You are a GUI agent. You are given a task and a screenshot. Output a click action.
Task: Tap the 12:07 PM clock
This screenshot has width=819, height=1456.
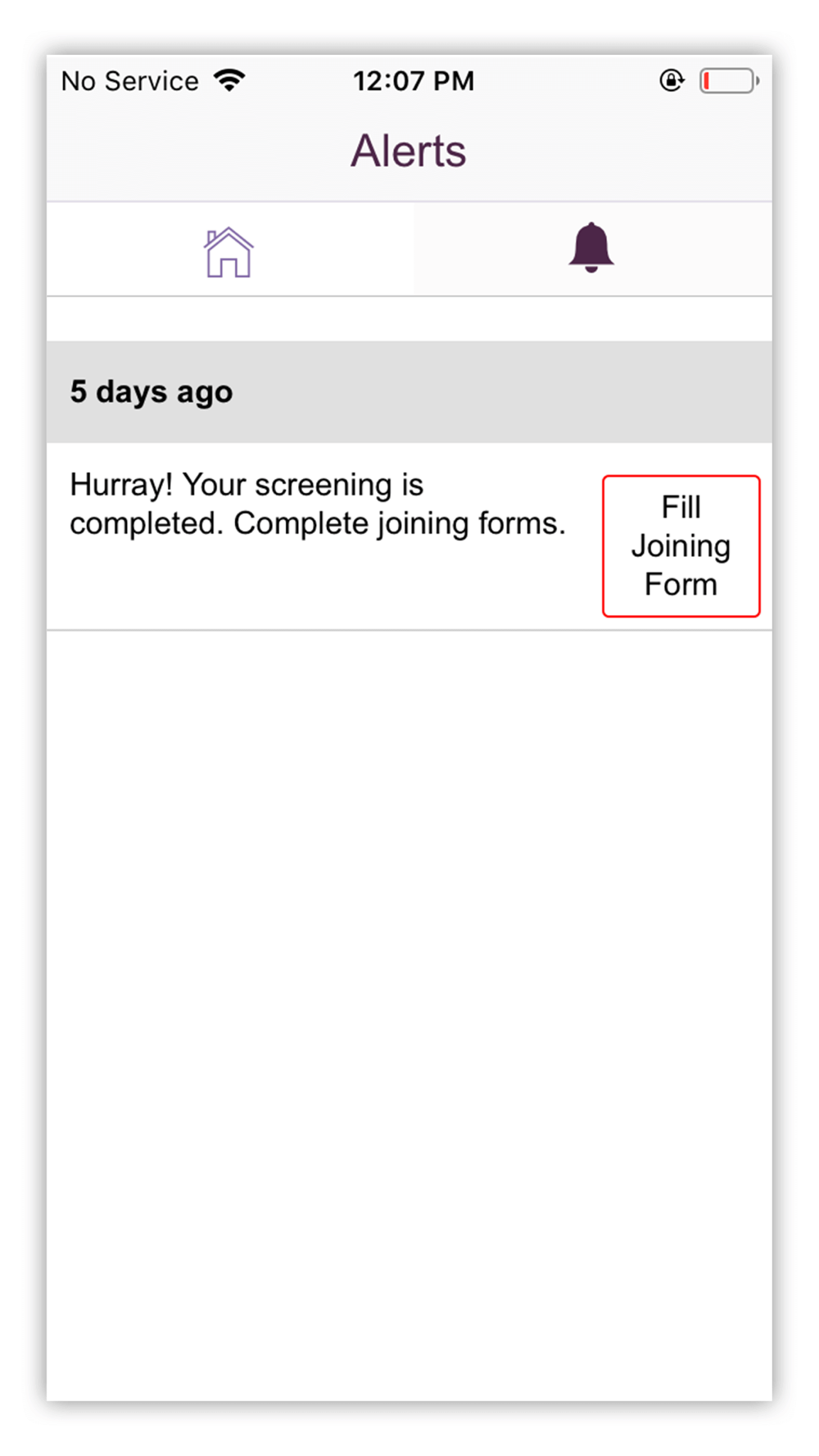click(414, 81)
